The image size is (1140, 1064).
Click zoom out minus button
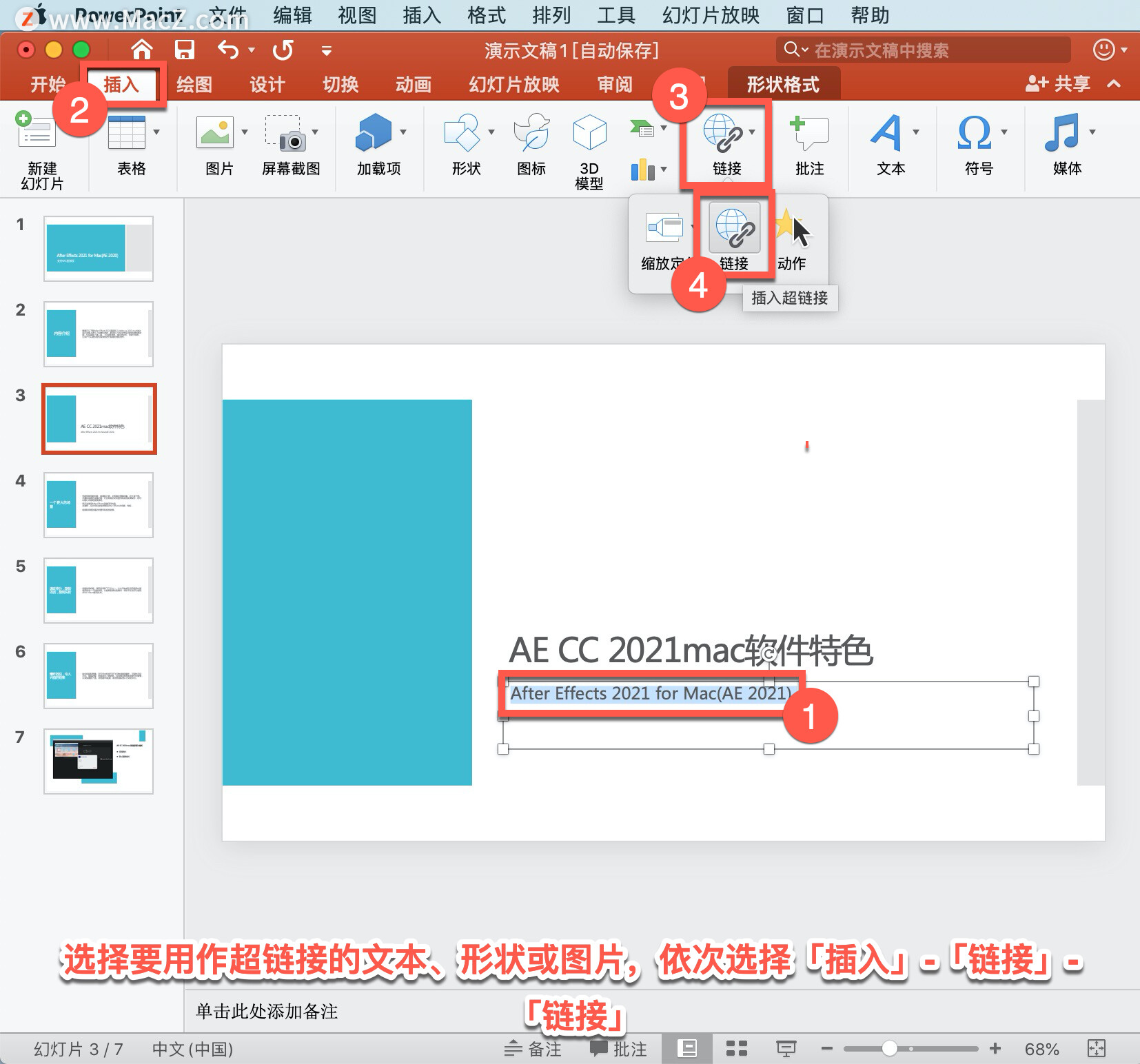click(827, 1048)
